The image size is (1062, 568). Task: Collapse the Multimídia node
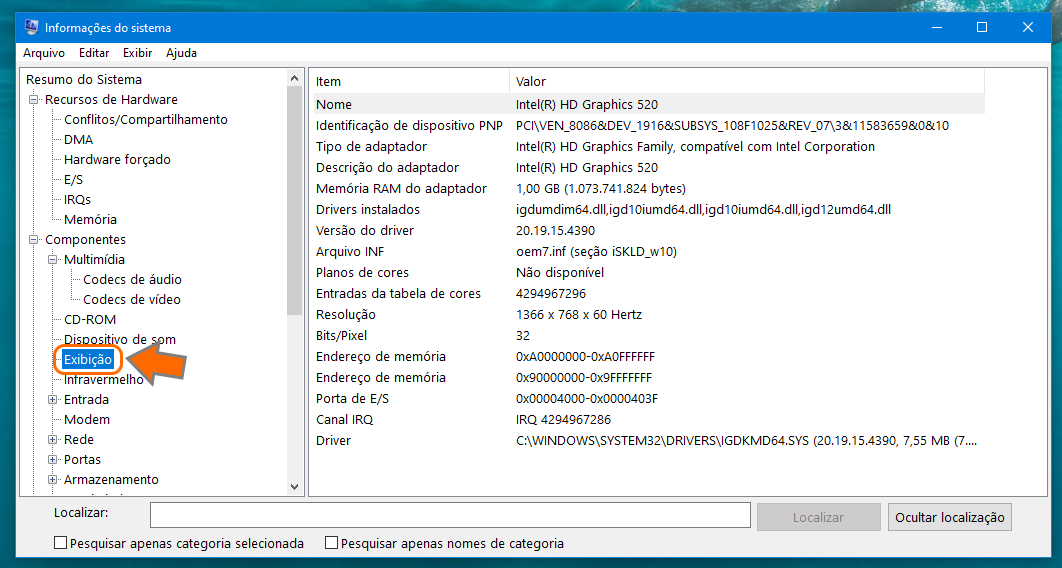click(x=52, y=259)
